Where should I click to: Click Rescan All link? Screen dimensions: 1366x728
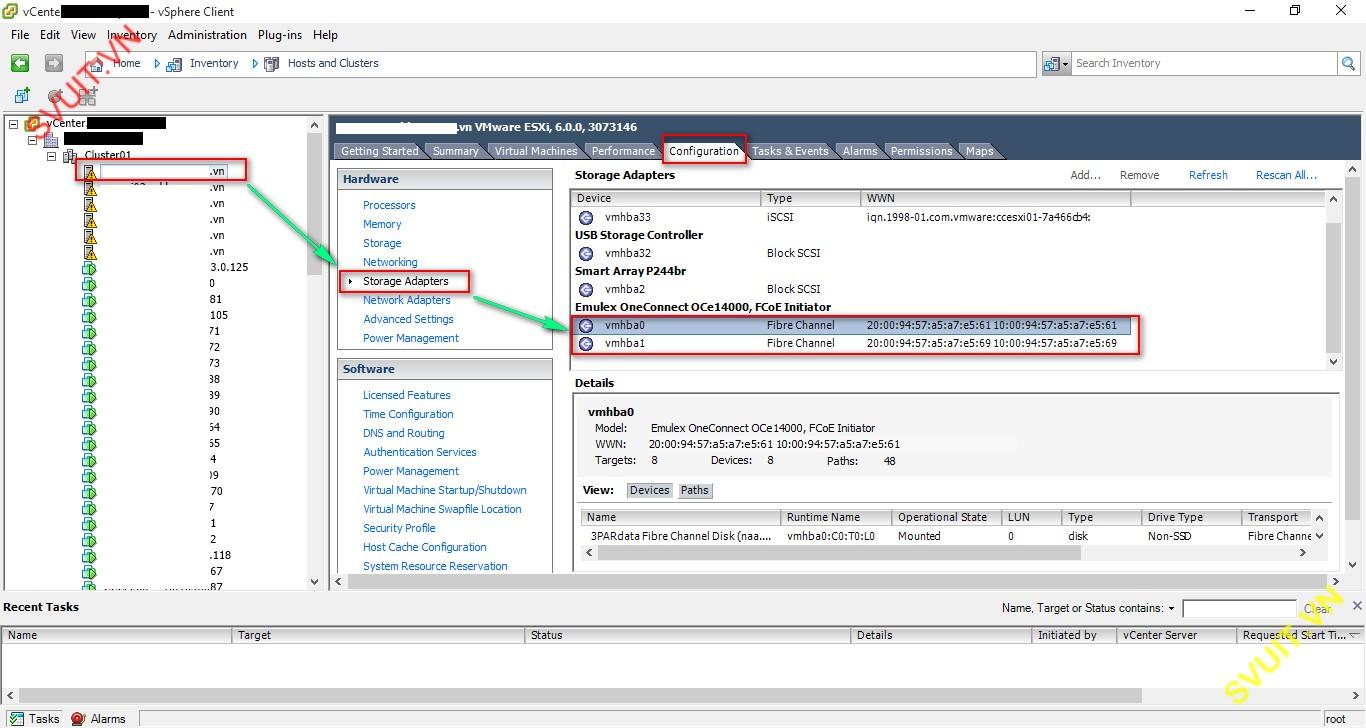[1286, 175]
